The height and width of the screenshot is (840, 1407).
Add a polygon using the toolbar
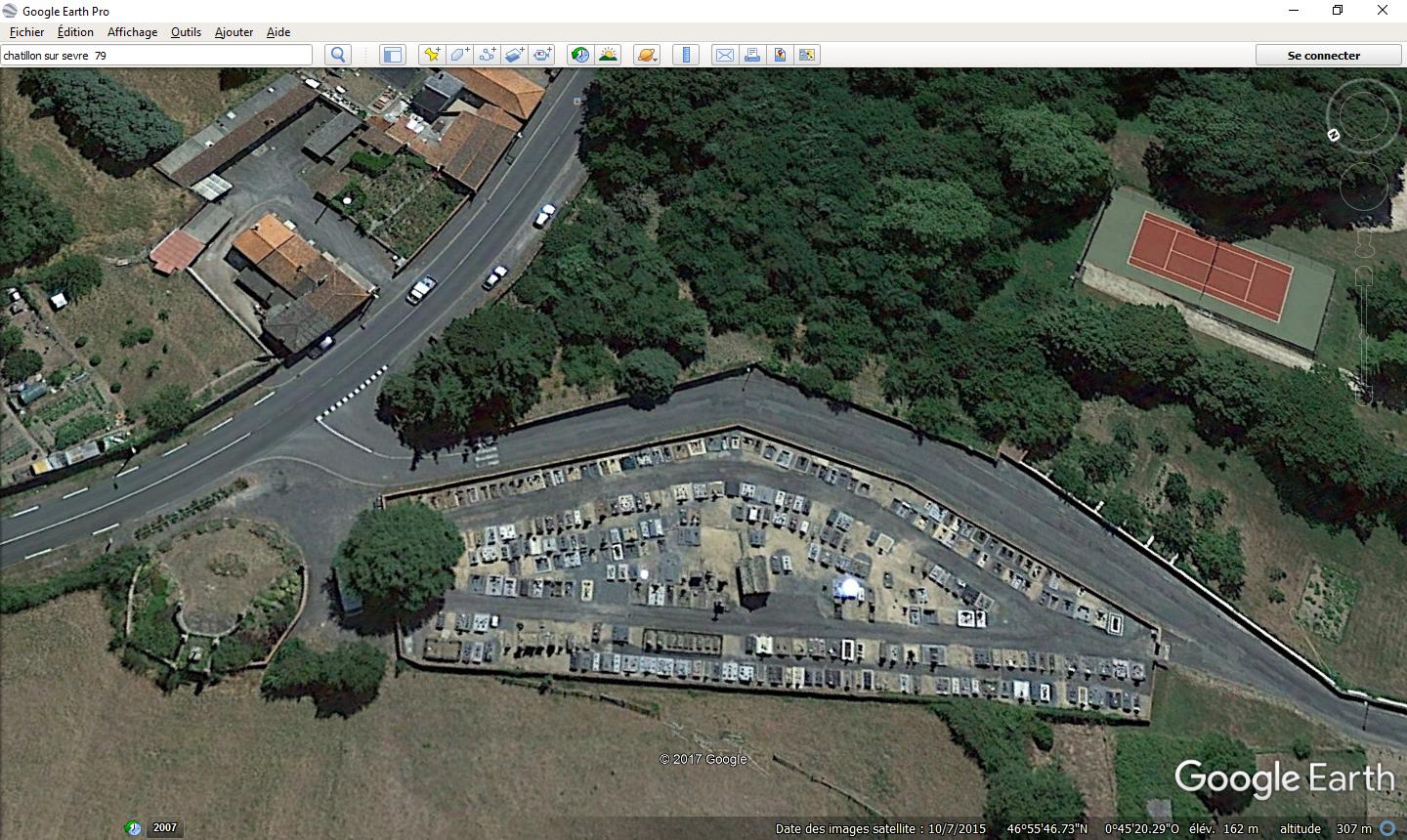(459, 55)
